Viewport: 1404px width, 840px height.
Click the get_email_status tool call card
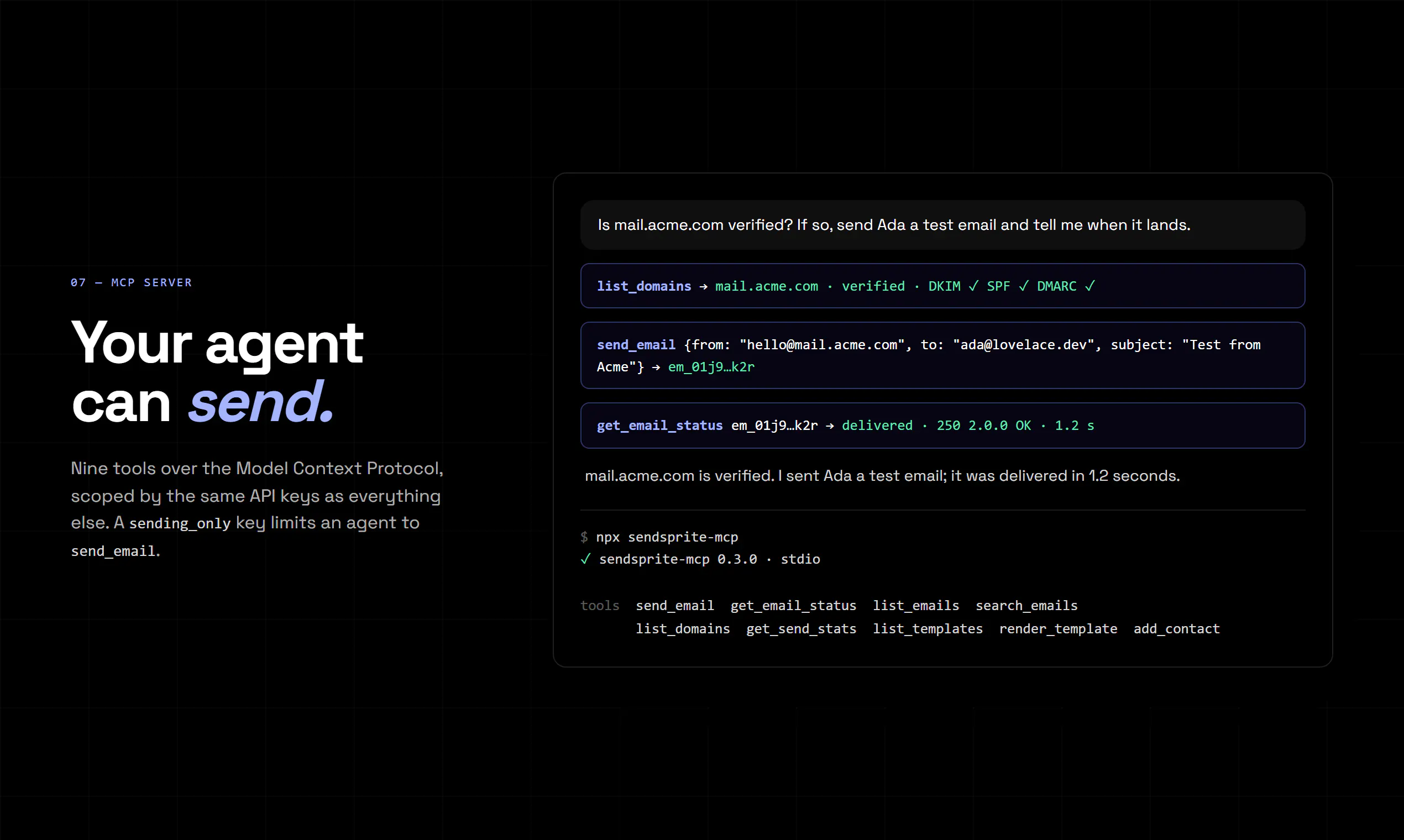click(942, 426)
